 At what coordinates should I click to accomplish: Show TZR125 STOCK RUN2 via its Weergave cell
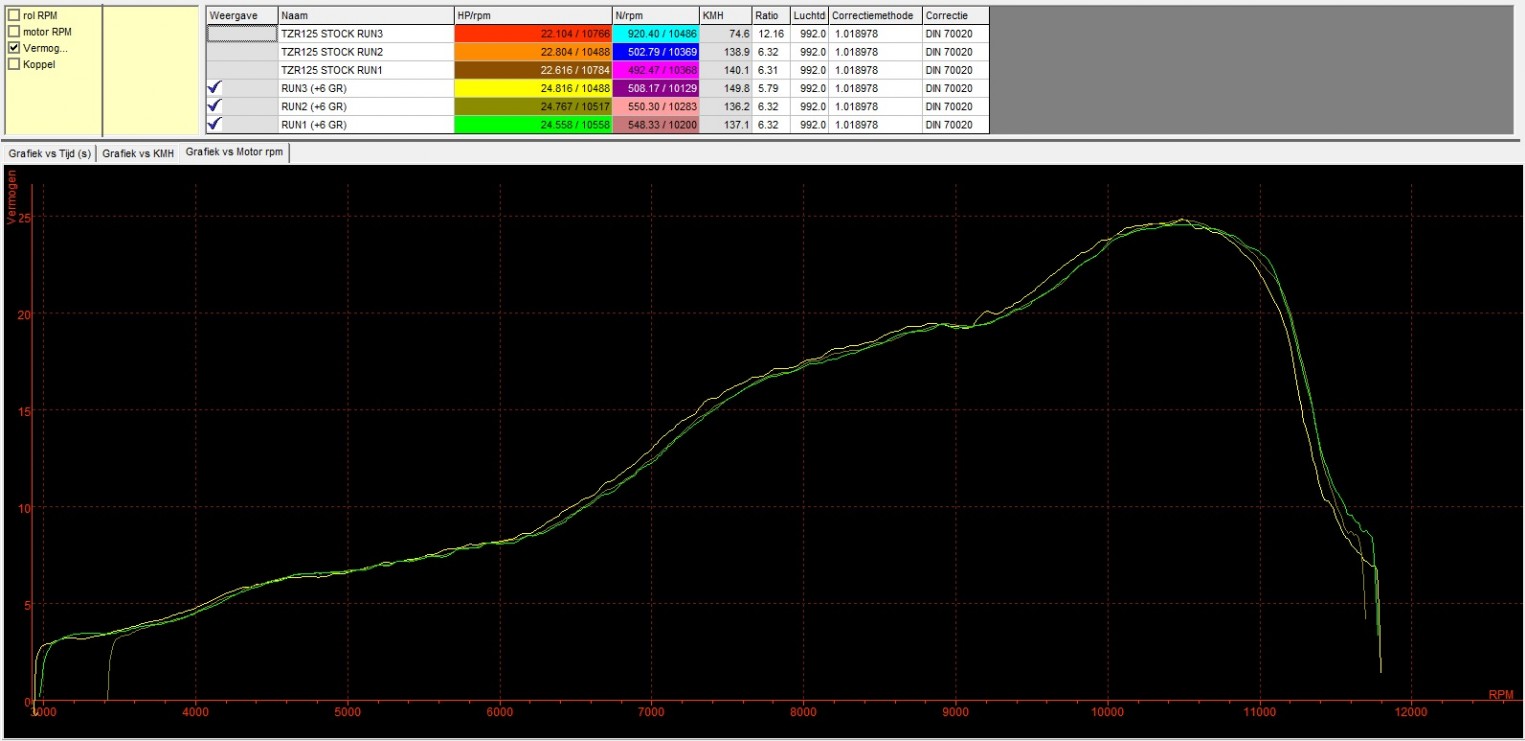click(x=242, y=52)
